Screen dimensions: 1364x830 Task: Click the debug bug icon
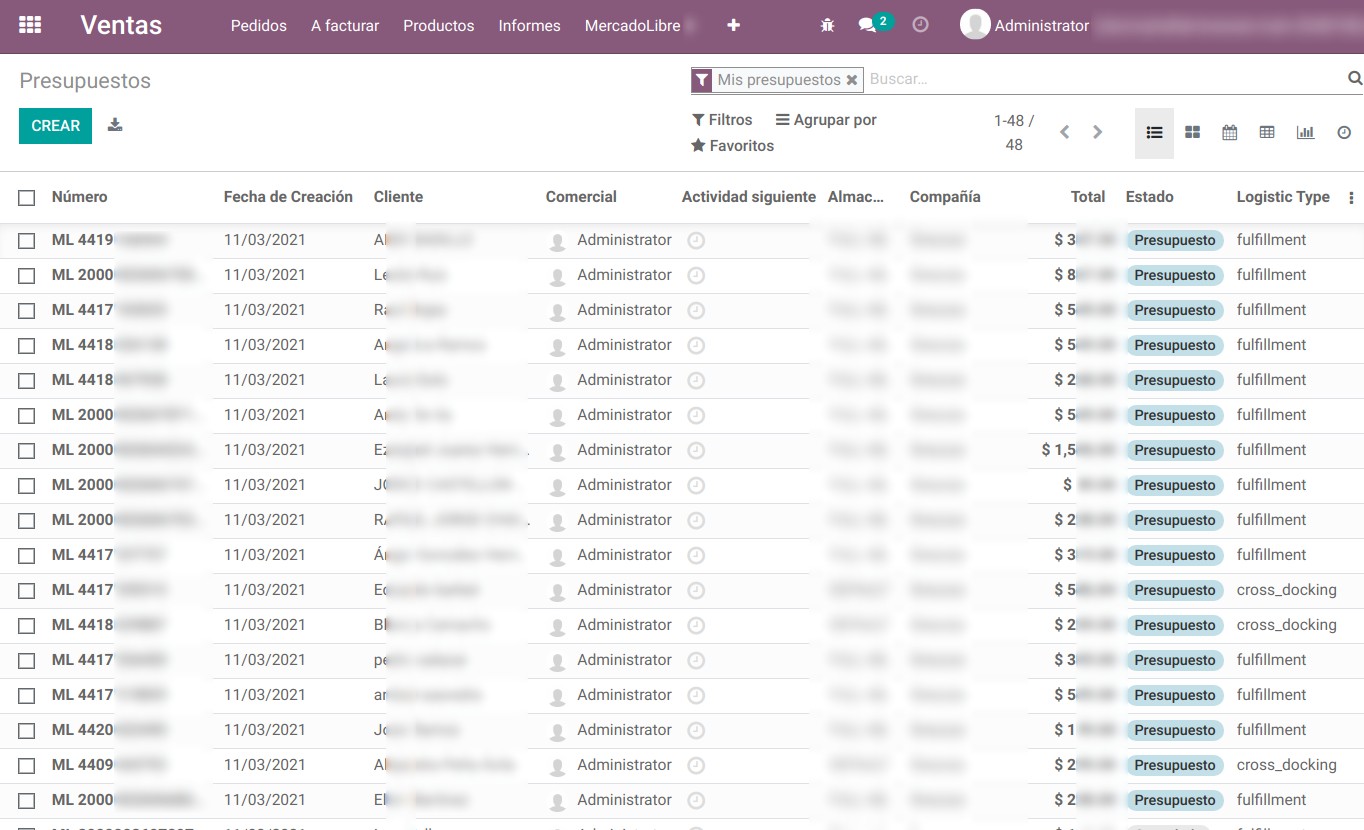click(x=826, y=26)
